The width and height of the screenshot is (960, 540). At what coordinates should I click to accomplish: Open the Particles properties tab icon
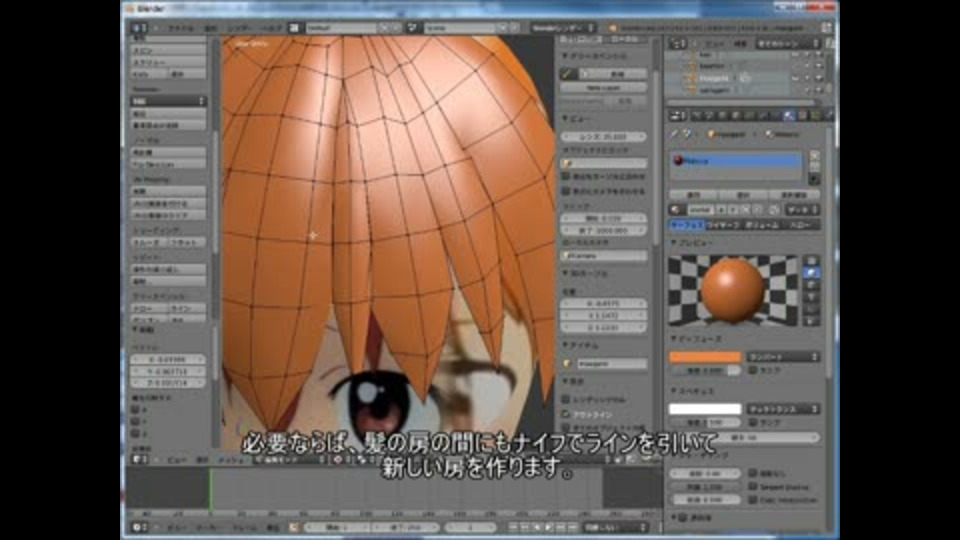pyautogui.click(x=817, y=115)
